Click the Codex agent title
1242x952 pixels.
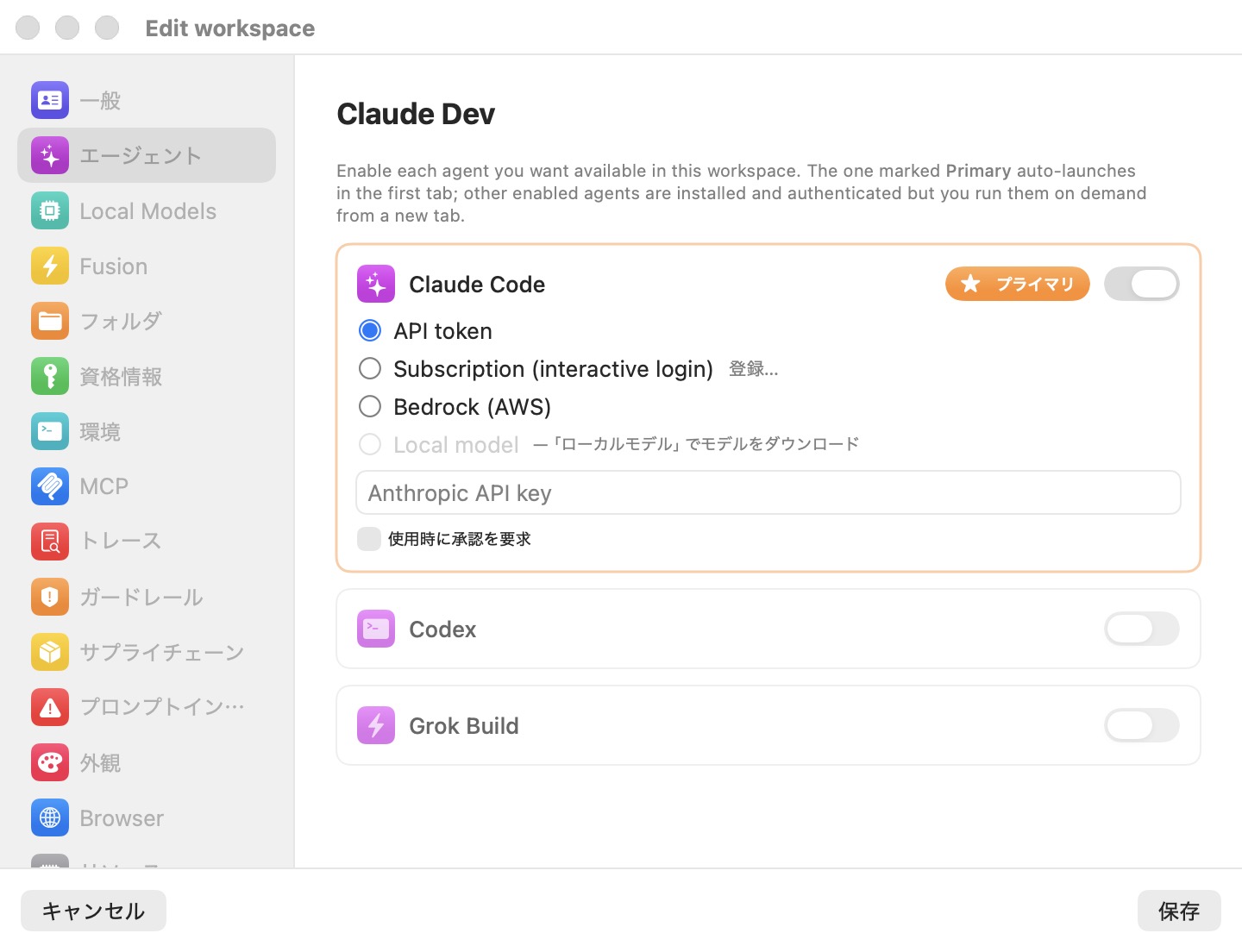pos(442,629)
